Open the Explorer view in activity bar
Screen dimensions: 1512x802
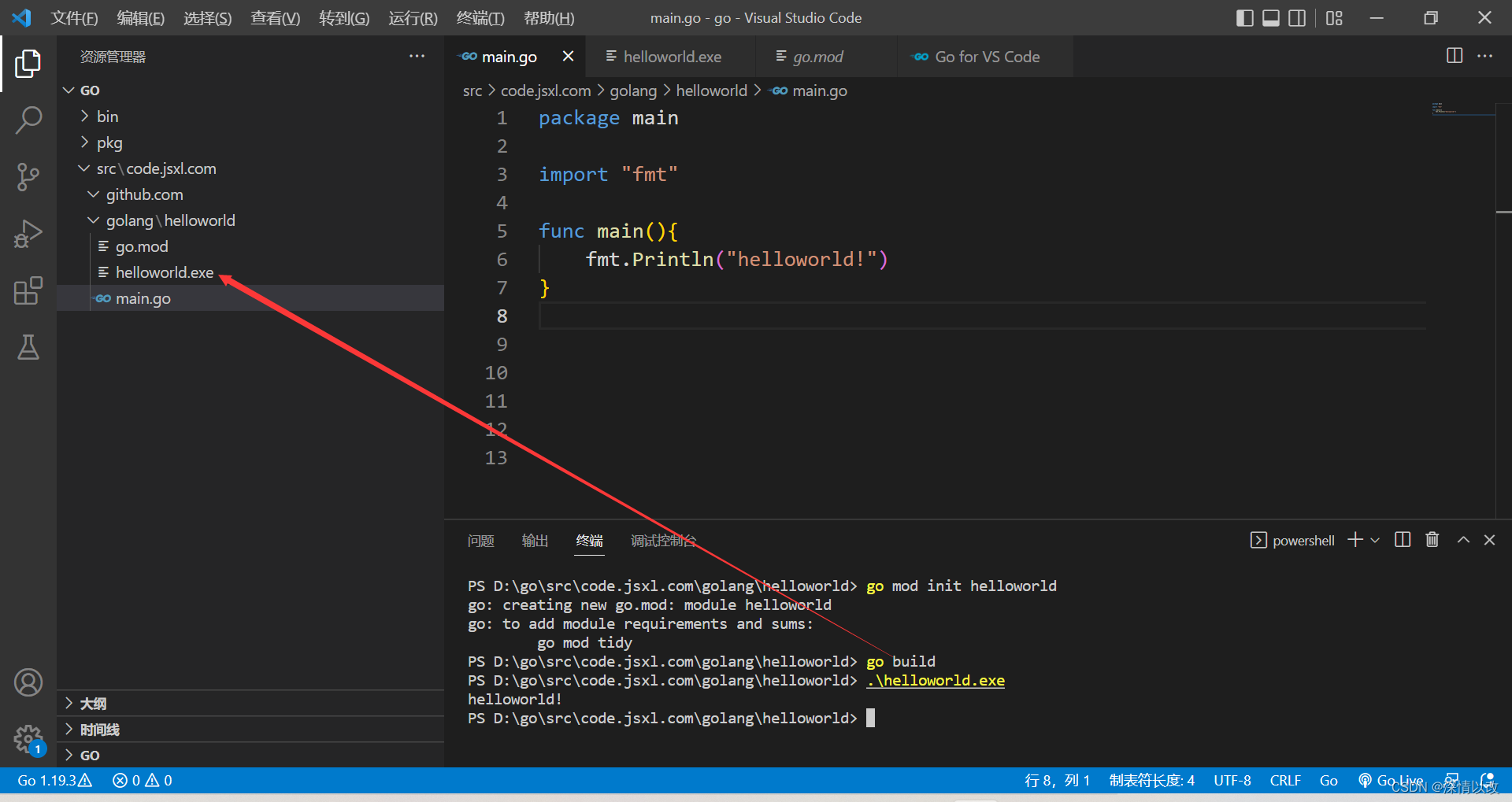pos(28,64)
